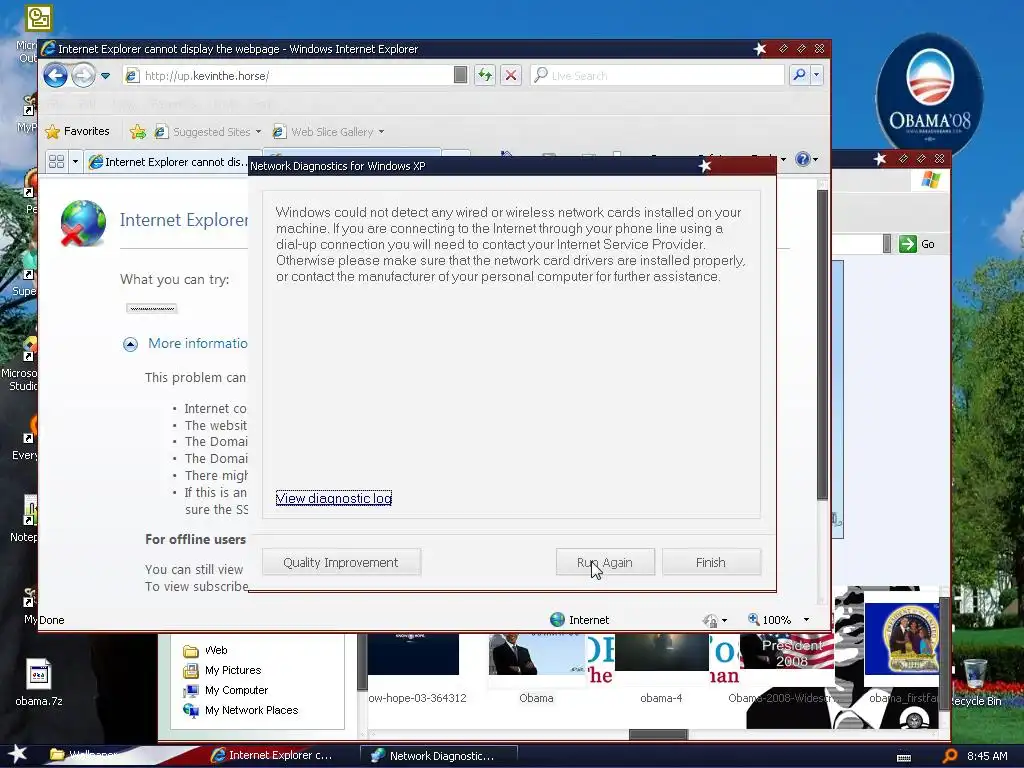Click the star Start button on taskbar
1024x768 pixels.
click(17, 754)
